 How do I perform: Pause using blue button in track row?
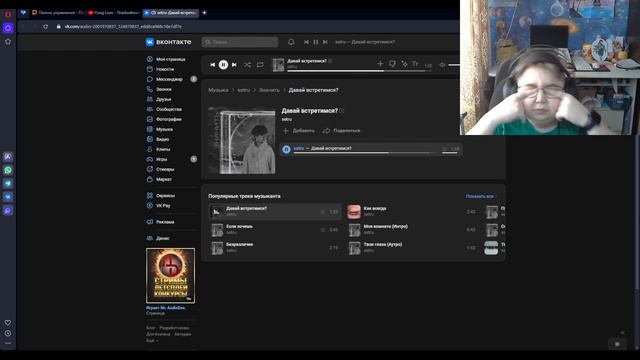287,149
